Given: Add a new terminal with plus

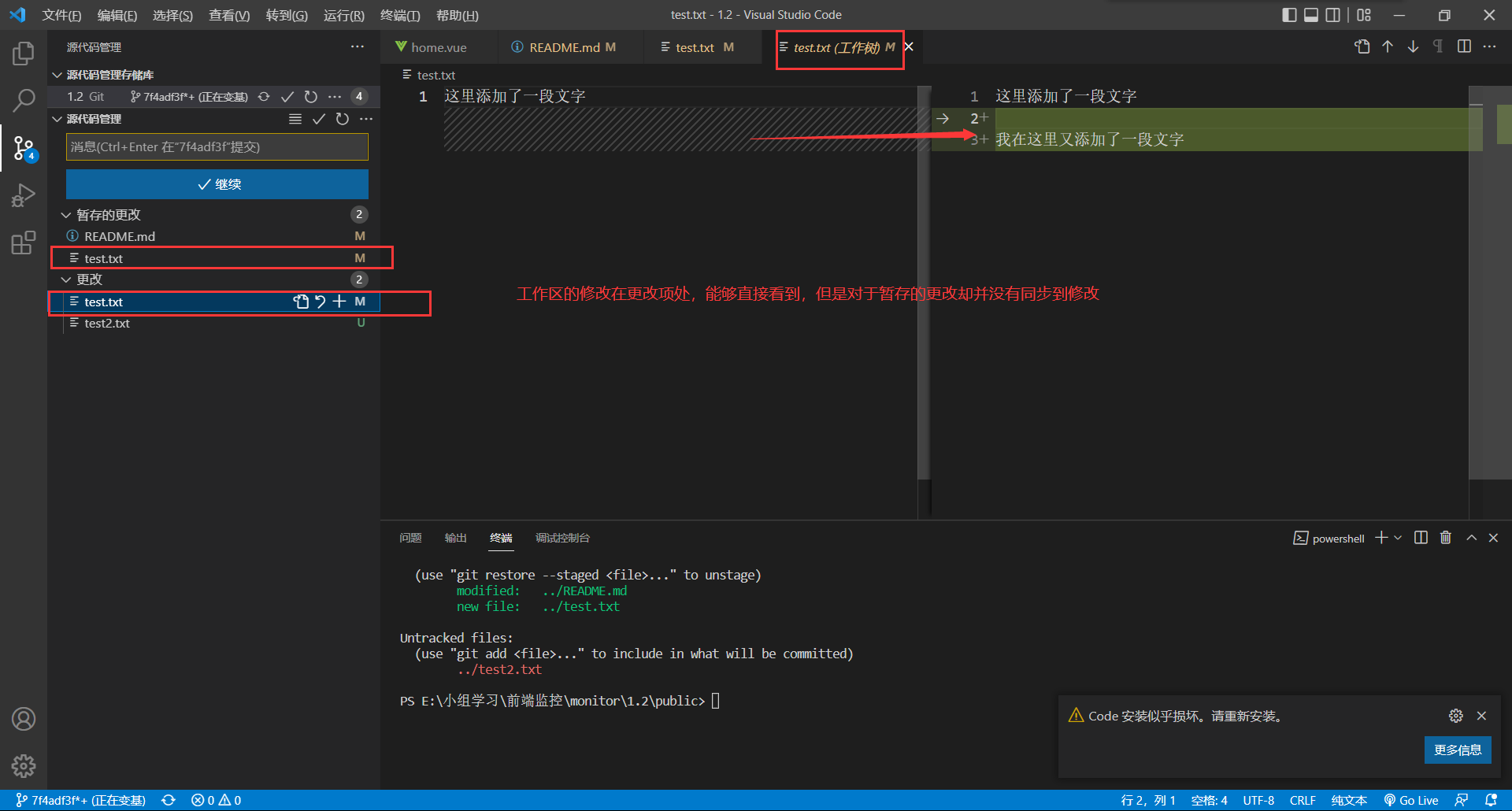Looking at the screenshot, I should (1381, 538).
